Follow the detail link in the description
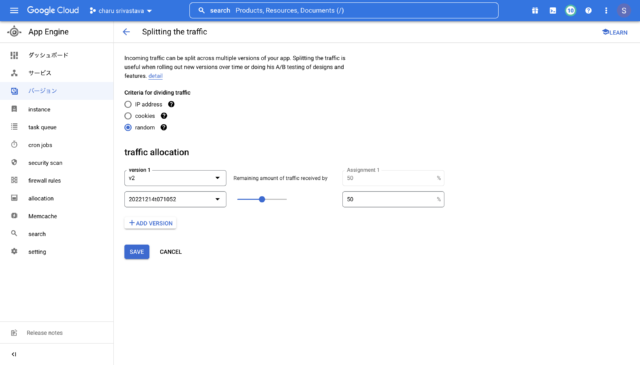The width and height of the screenshot is (640, 365). (155, 76)
